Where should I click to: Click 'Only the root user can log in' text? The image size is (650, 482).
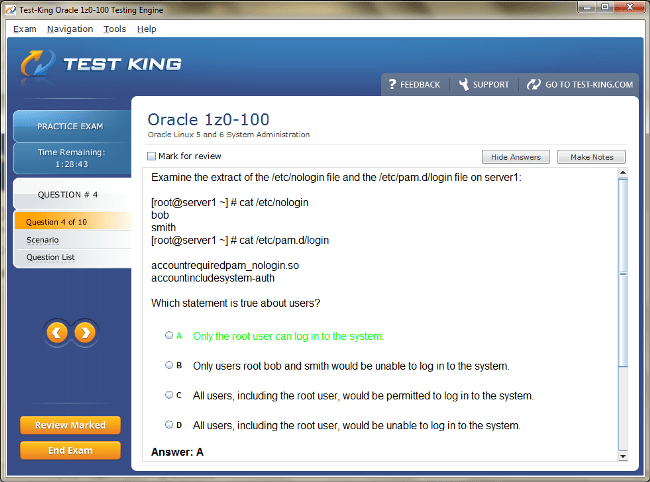[x=289, y=336]
